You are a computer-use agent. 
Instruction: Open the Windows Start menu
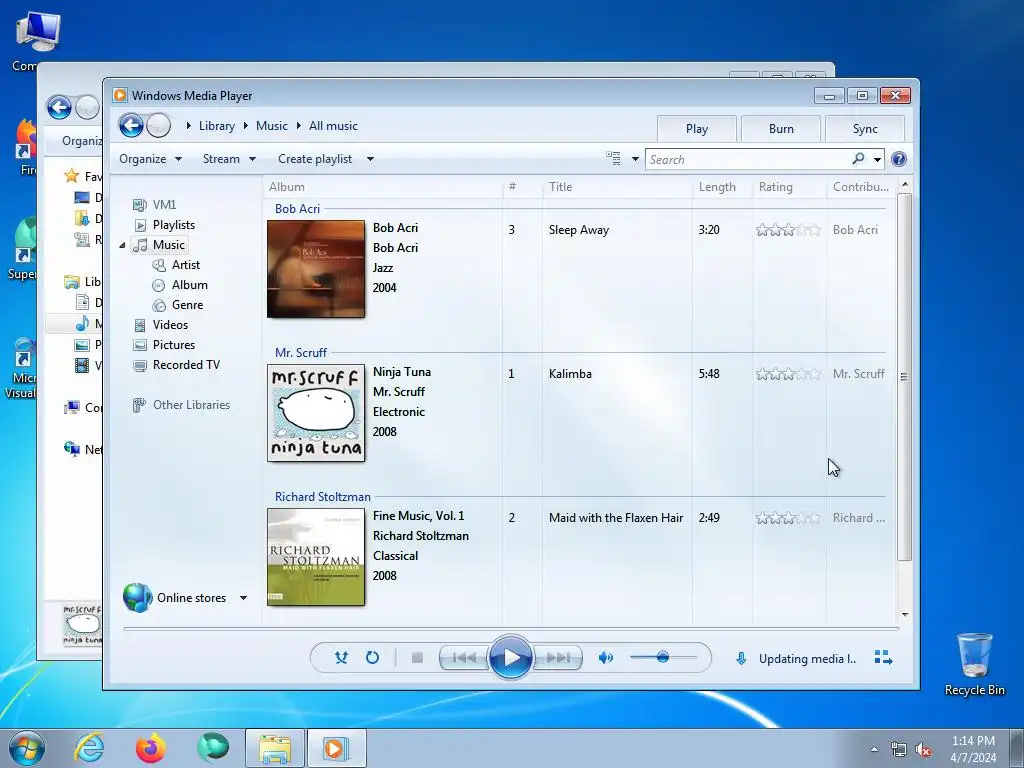click(27, 748)
